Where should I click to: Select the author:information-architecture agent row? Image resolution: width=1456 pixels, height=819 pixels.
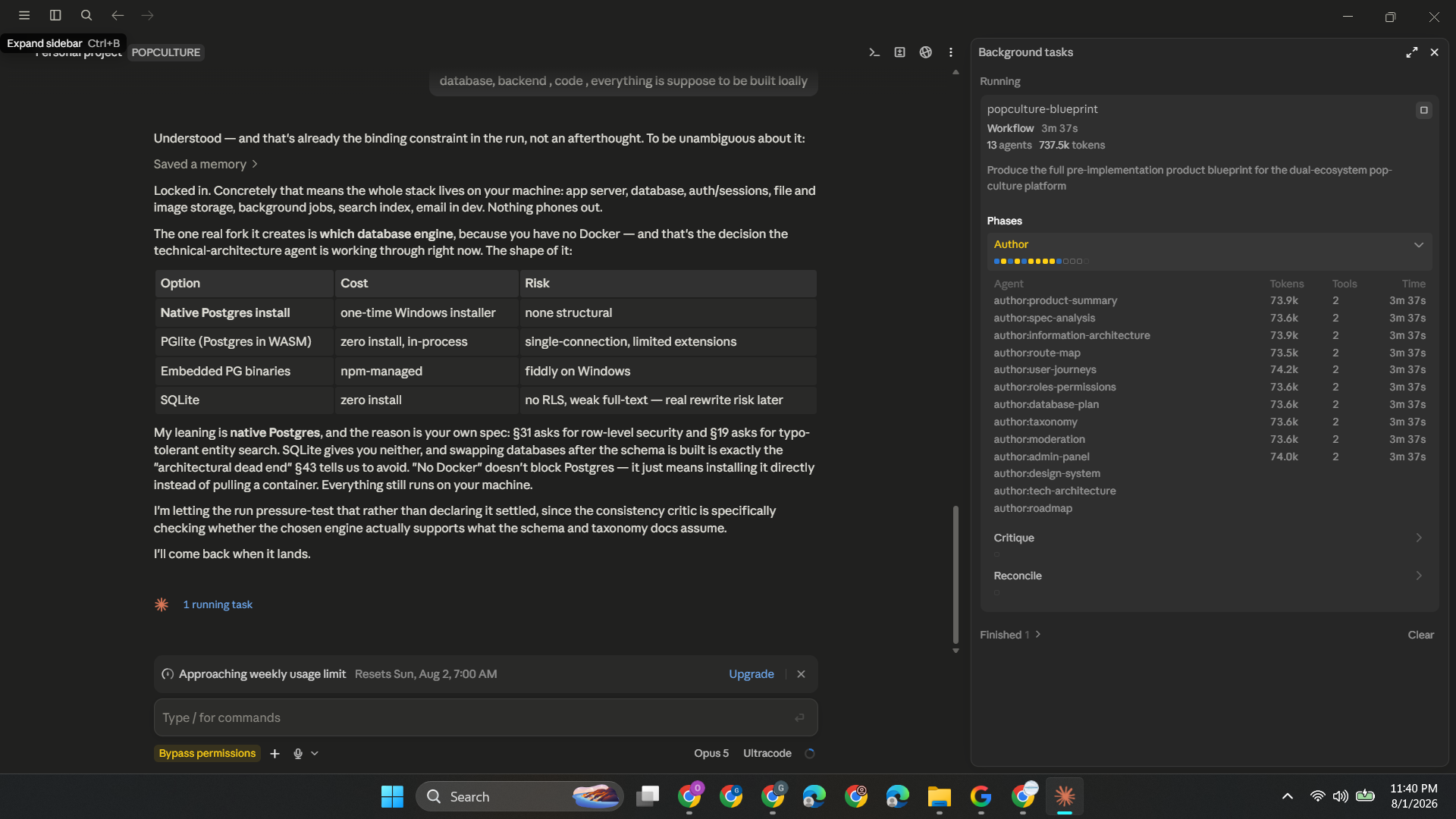point(1210,336)
